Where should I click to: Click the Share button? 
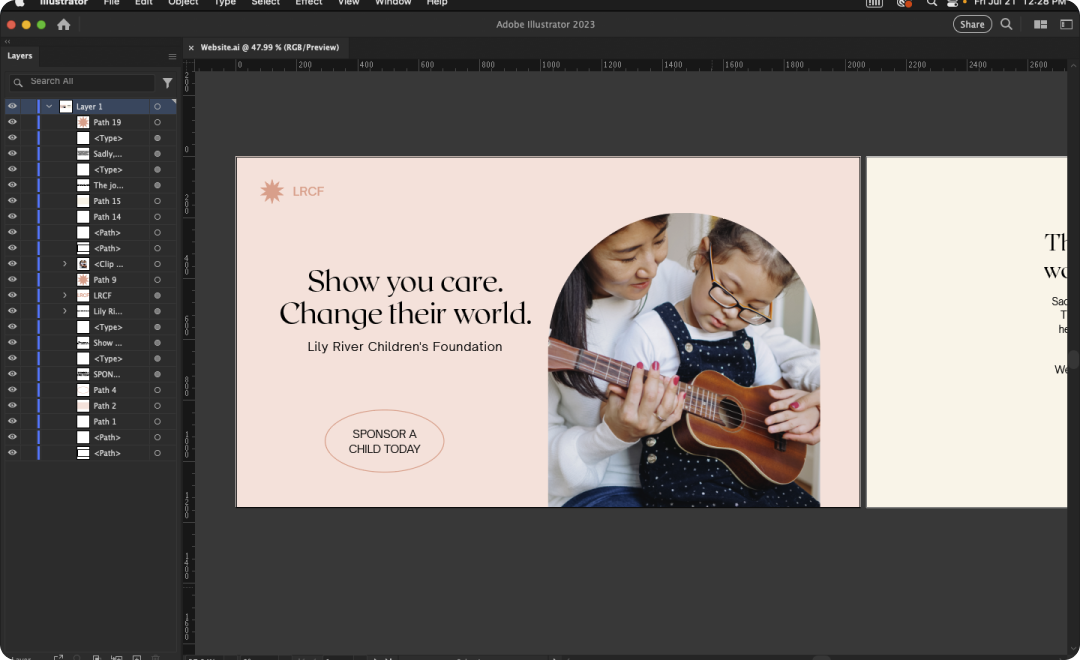tap(972, 24)
